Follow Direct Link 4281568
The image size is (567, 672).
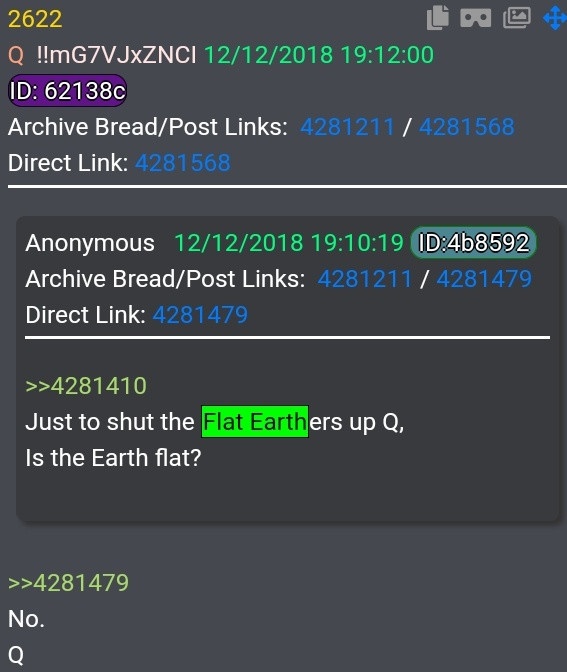pos(183,163)
